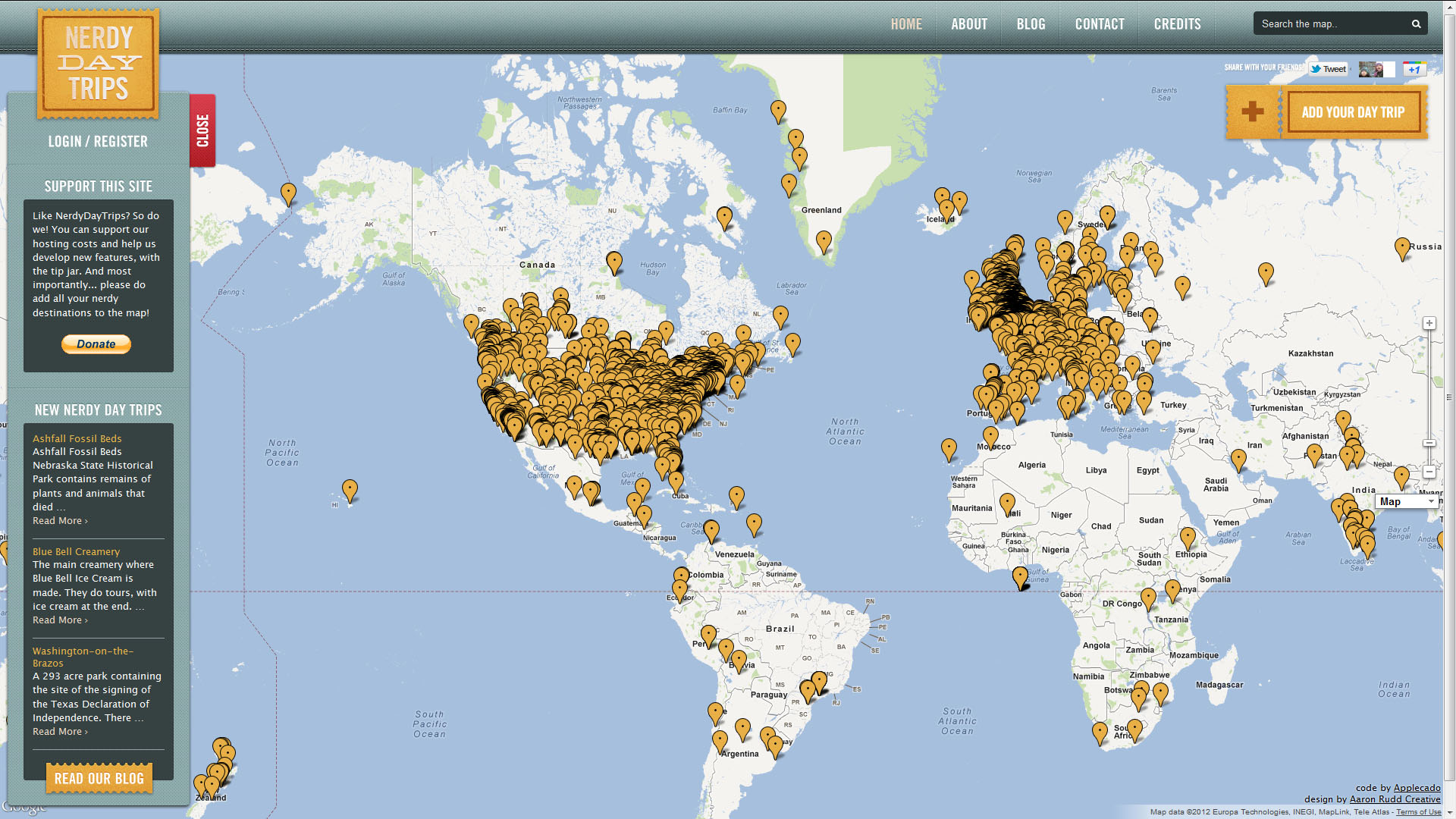Image resolution: width=1456 pixels, height=819 pixels.
Task: Zoom out with the bottom minus button
Action: 1429,472
